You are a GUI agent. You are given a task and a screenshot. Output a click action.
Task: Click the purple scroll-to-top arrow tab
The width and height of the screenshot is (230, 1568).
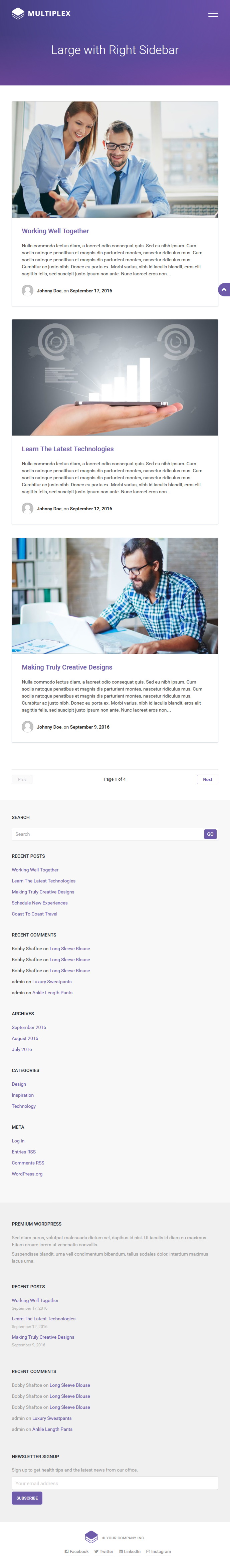pyautogui.click(x=224, y=290)
